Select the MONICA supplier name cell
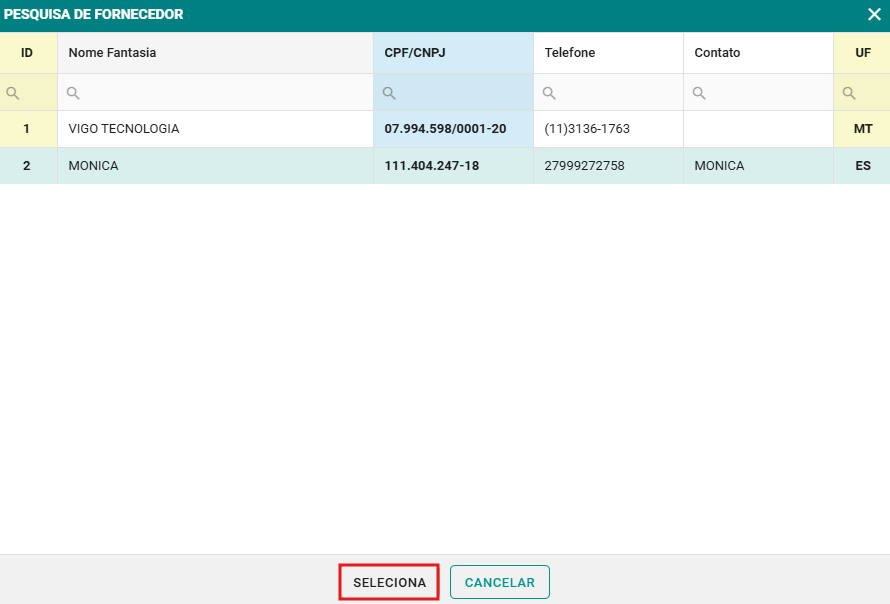The height and width of the screenshot is (604, 890). (x=94, y=166)
